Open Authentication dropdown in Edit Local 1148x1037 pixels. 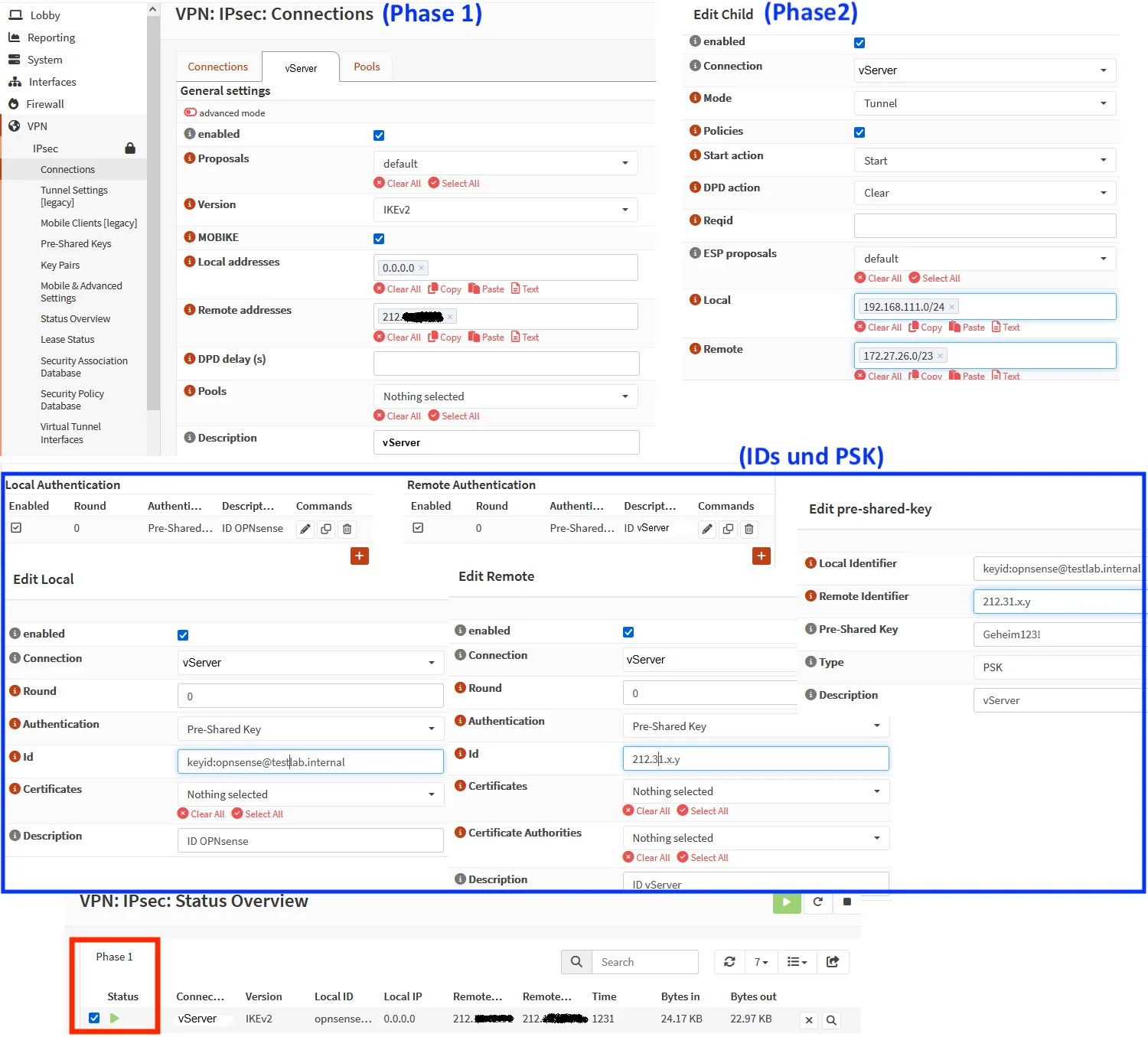[311, 729]
